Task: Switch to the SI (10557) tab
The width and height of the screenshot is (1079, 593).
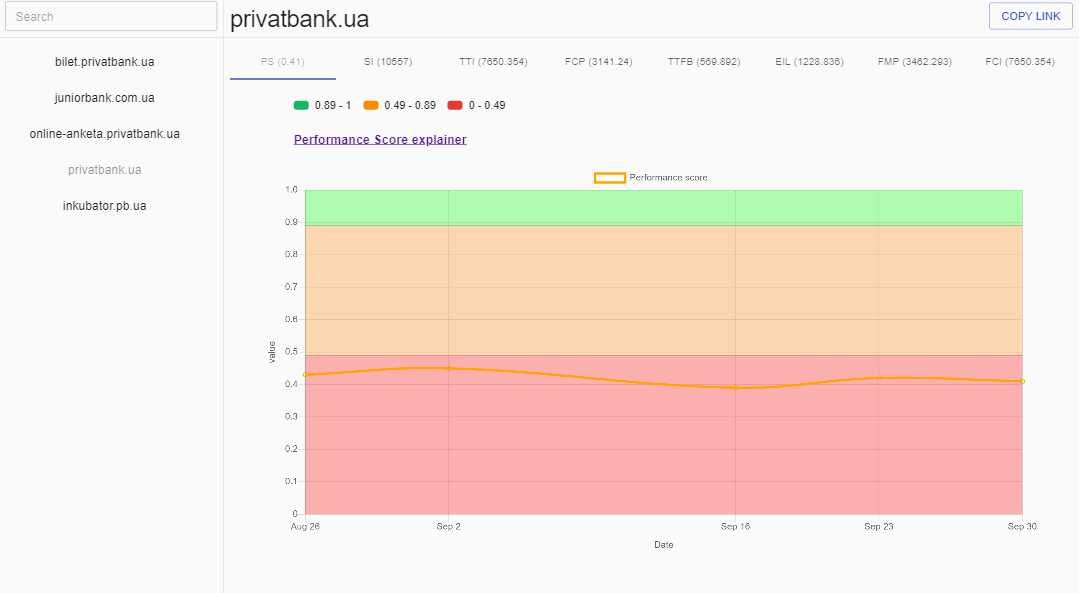Action: 388,61
